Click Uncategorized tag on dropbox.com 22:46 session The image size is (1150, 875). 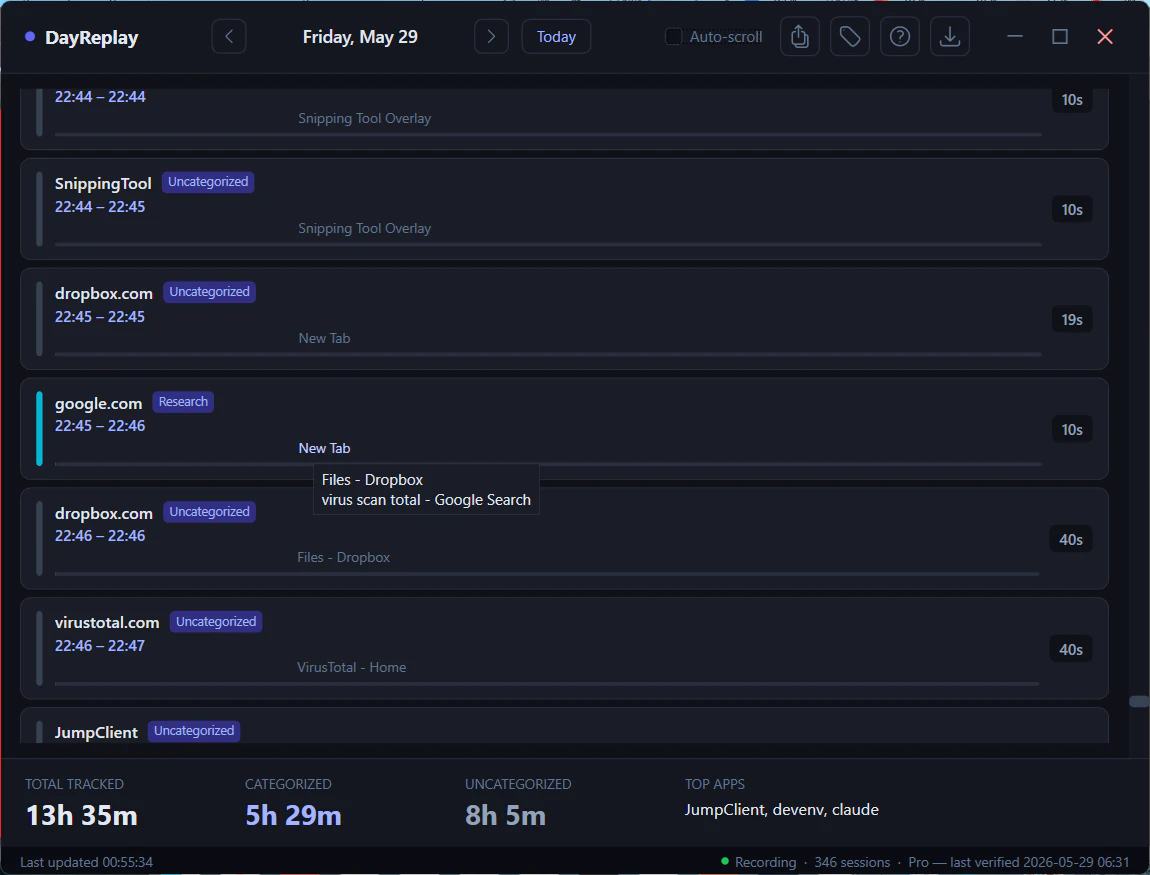209,512
